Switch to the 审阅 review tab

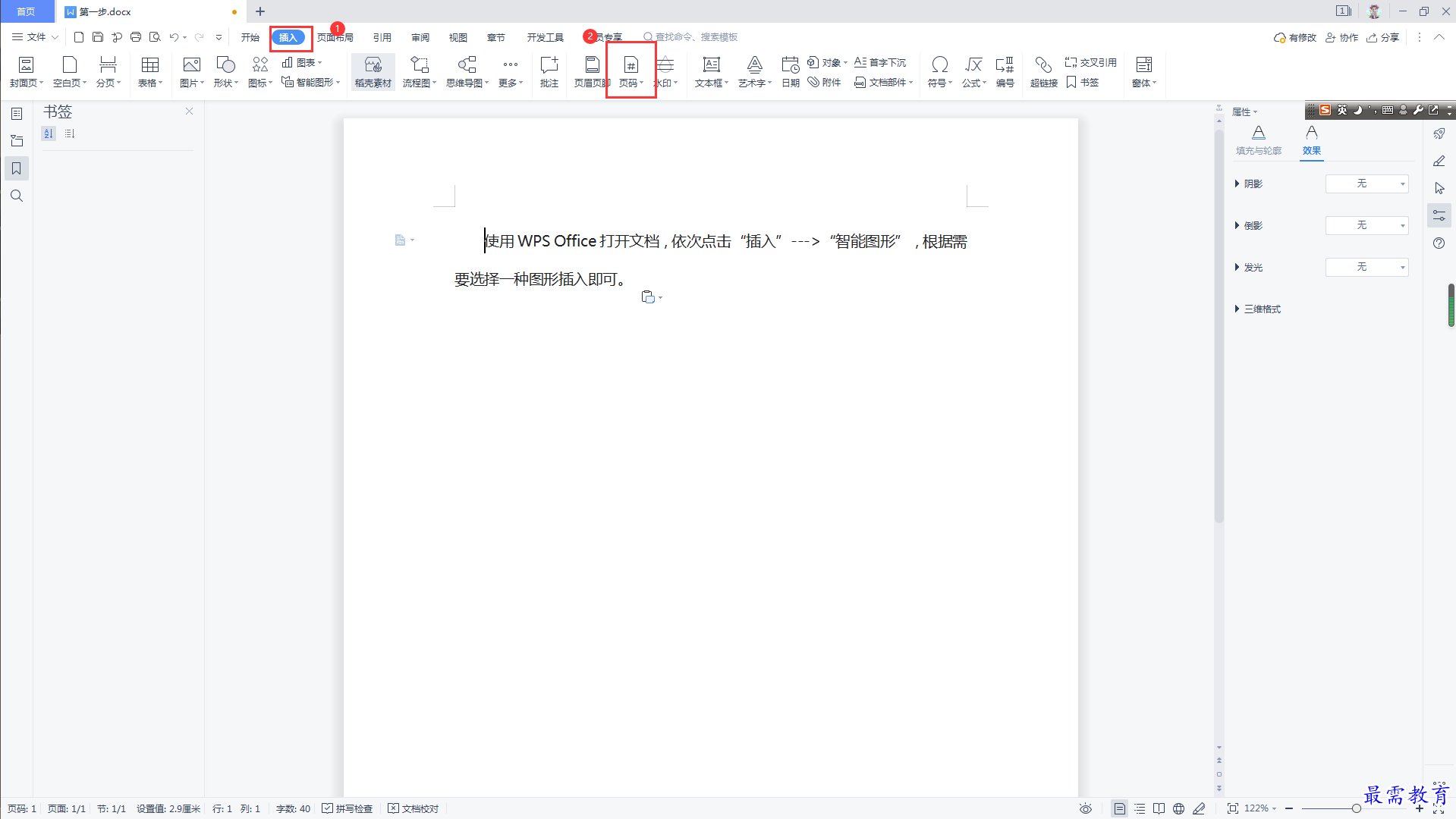click(420, 37)
